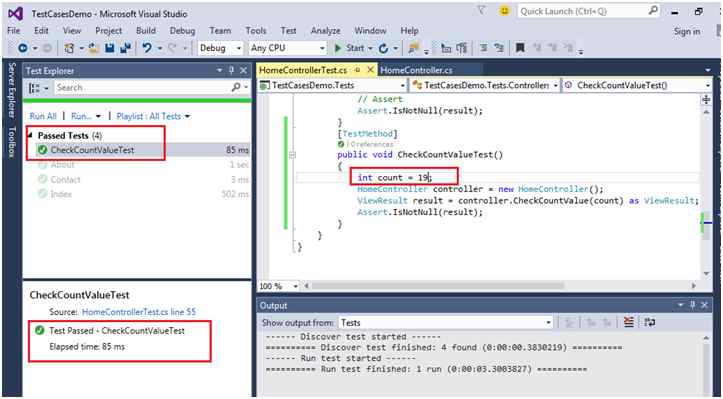The width and height of the screenshot is (723, 399).
Task: Click the Run All link
Action: coord(43,116)
